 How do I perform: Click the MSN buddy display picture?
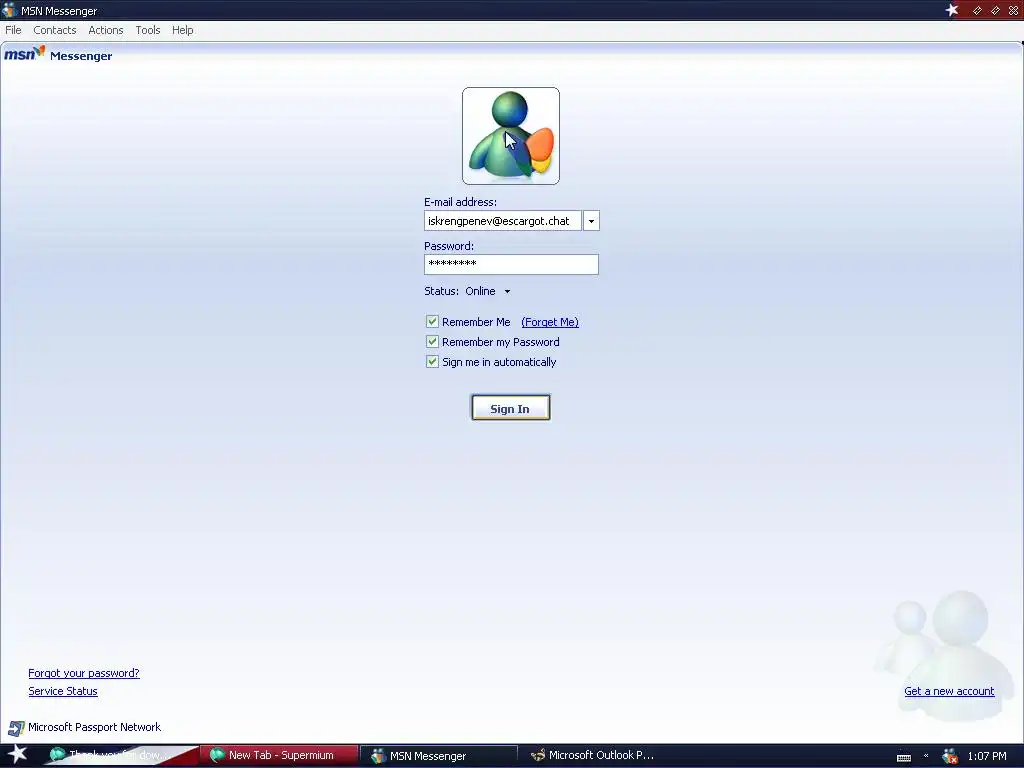click(x=511, y=136)
